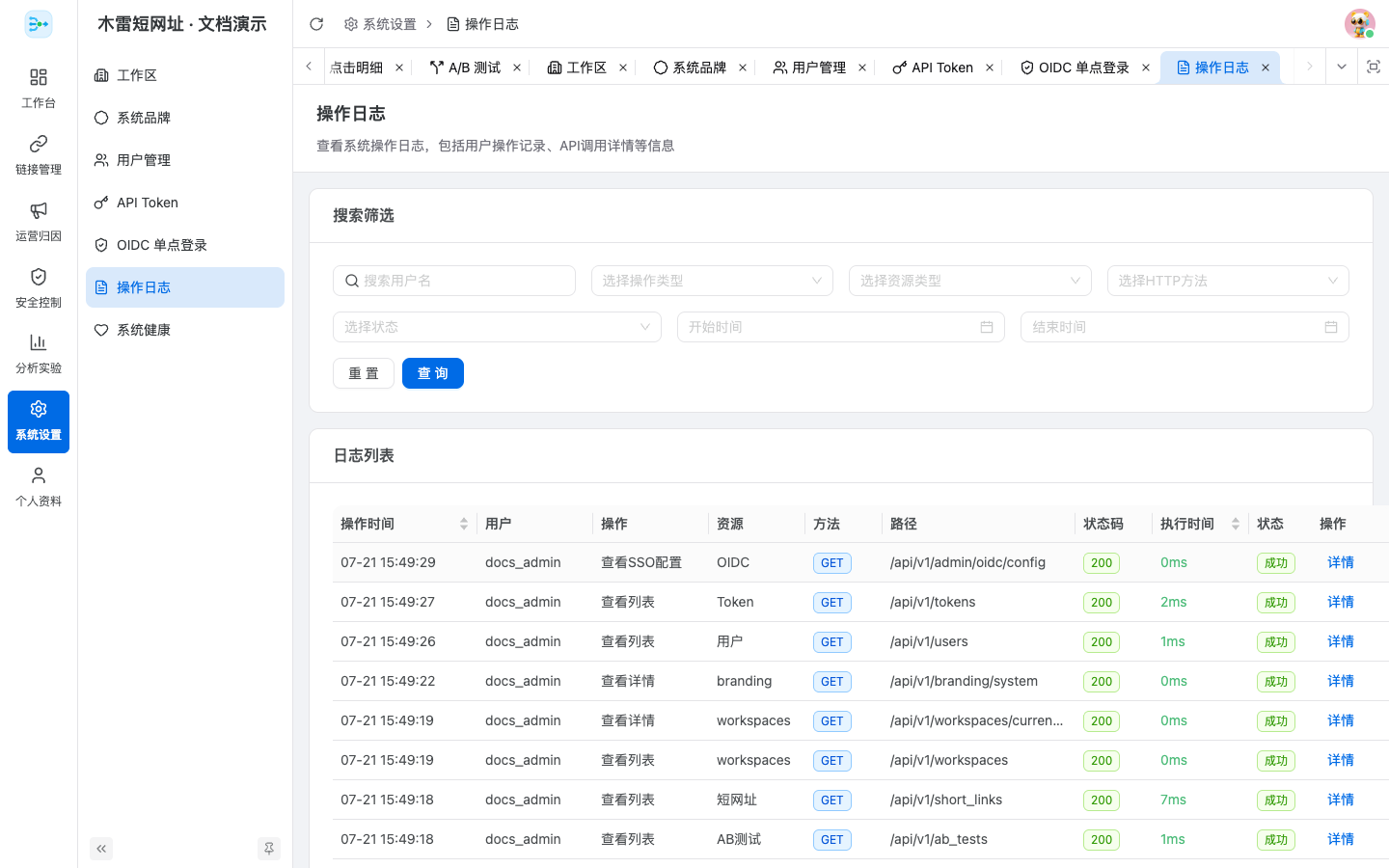
Task: Click the 重置 reset button
Action: (364, 373)
